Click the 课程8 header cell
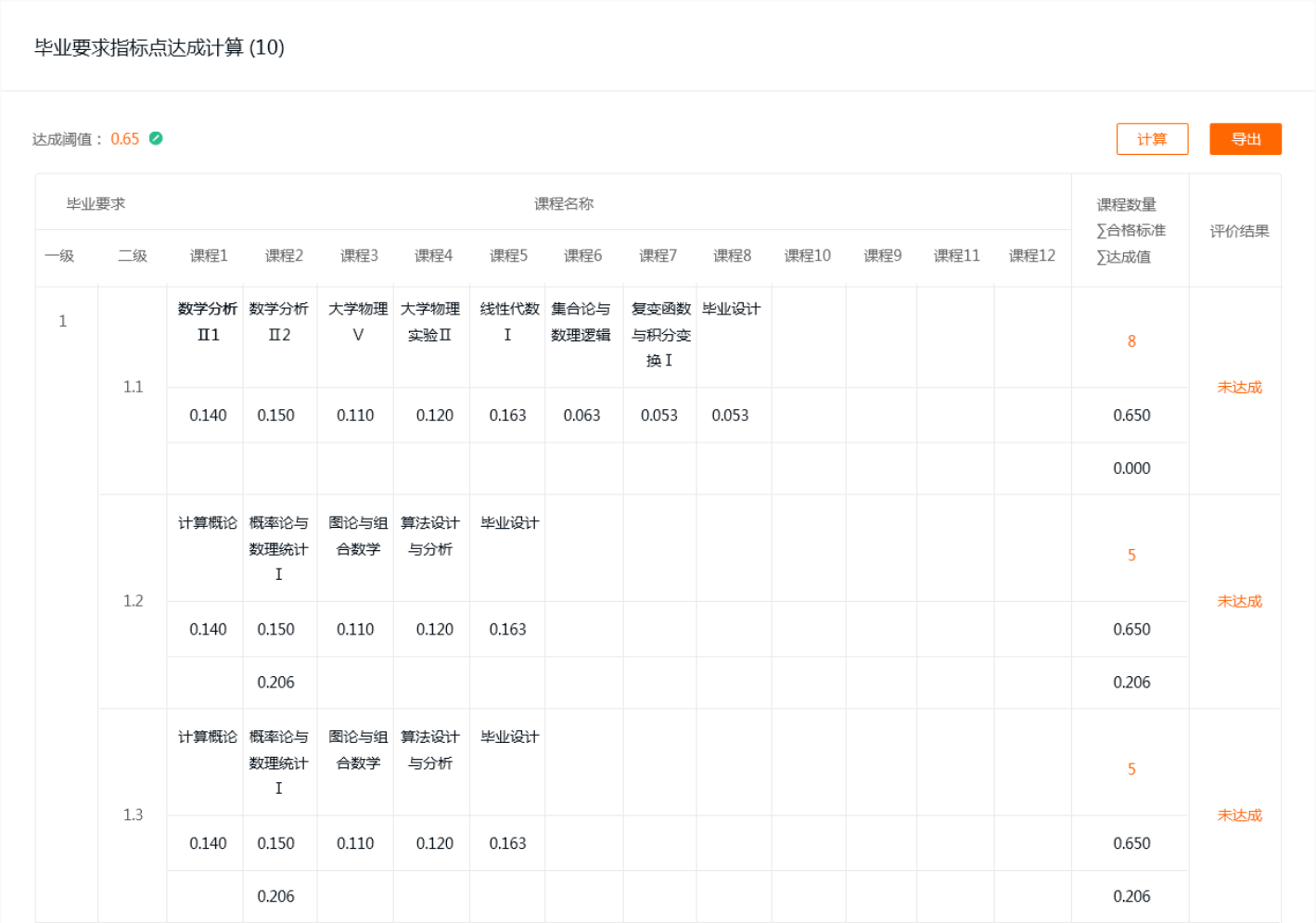Viewport: 1316px width, 923px height. pos(732,255)
